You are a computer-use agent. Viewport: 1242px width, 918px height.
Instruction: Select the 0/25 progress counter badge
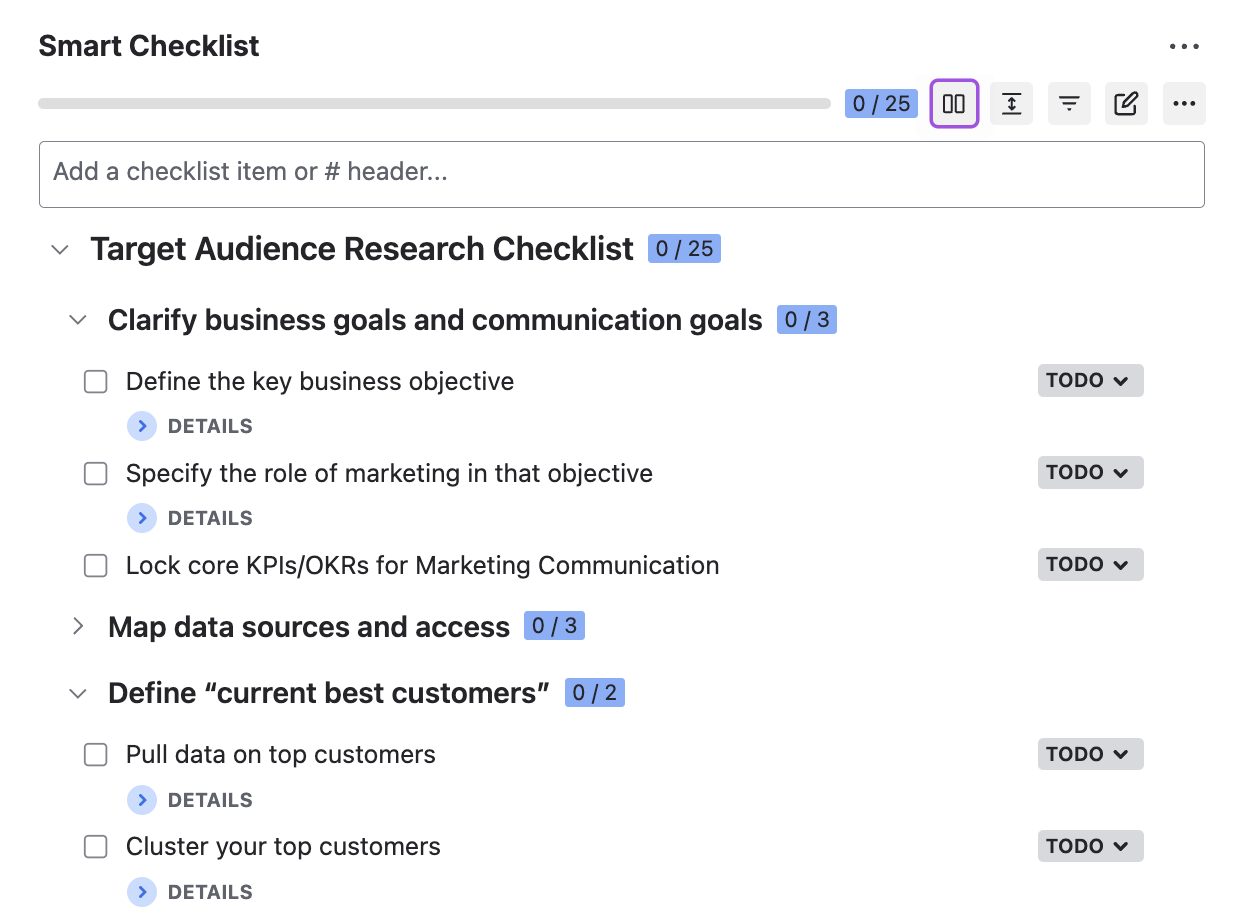coord(881,103)
